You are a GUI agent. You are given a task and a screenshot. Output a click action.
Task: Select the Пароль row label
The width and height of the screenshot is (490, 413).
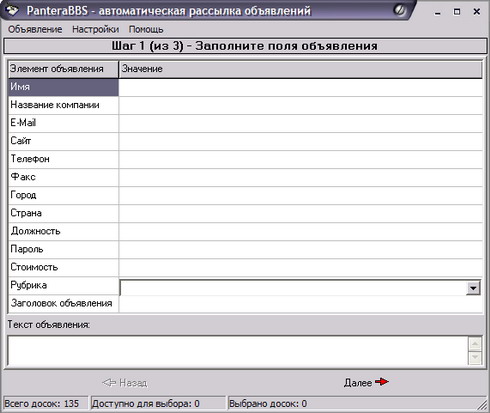[63, 249]
